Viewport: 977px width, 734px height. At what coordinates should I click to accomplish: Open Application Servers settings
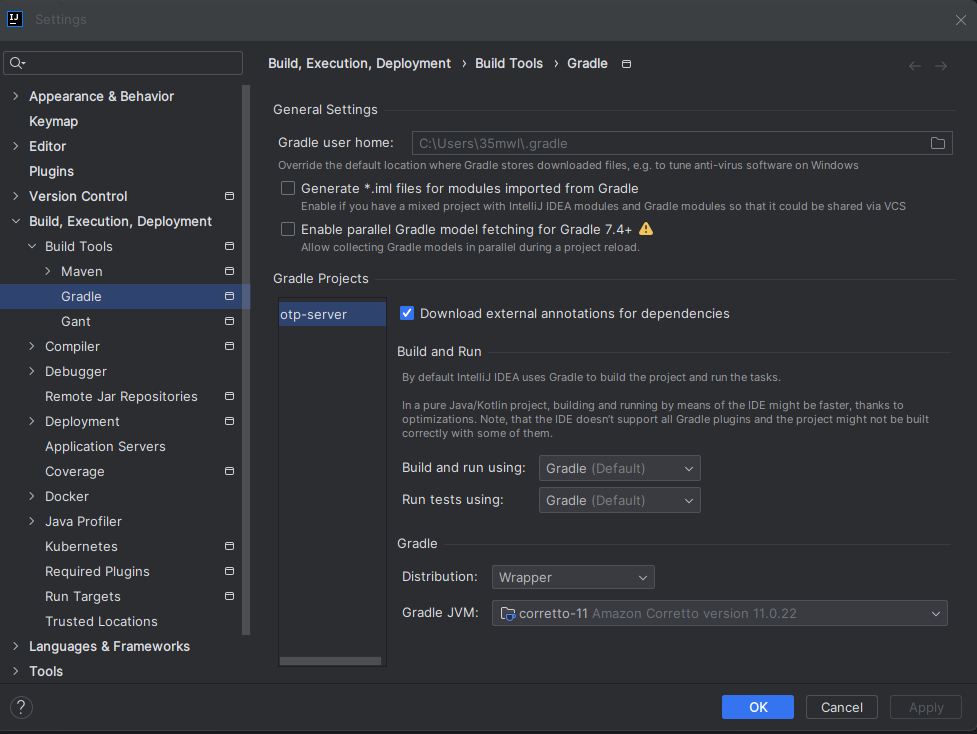[x=105, y=446]
